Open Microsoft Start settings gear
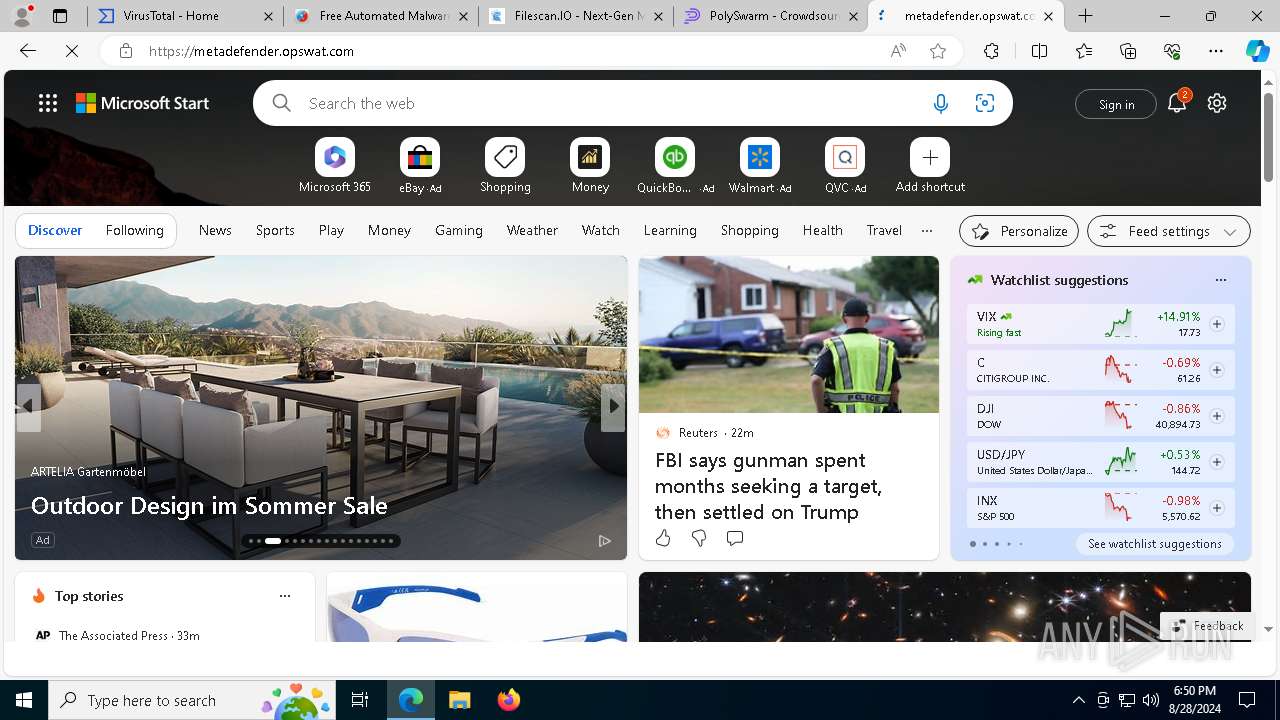The height and width of the screenshot is (720, 1280). (1217, 103)
